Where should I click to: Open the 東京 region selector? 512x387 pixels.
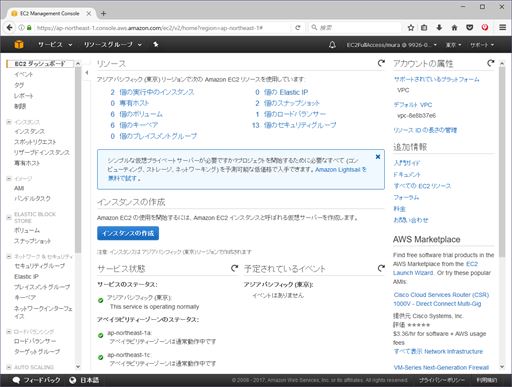pyautogui.click(x=453, y=45)
